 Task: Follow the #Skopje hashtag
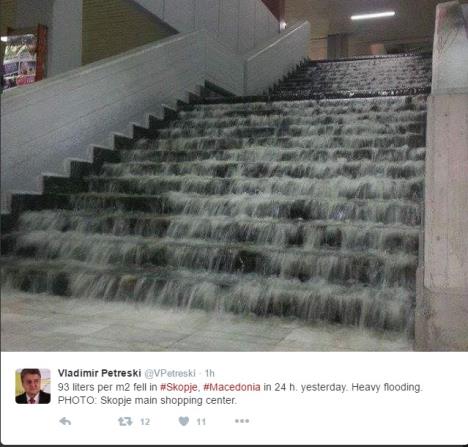click(x=179, y=387)
